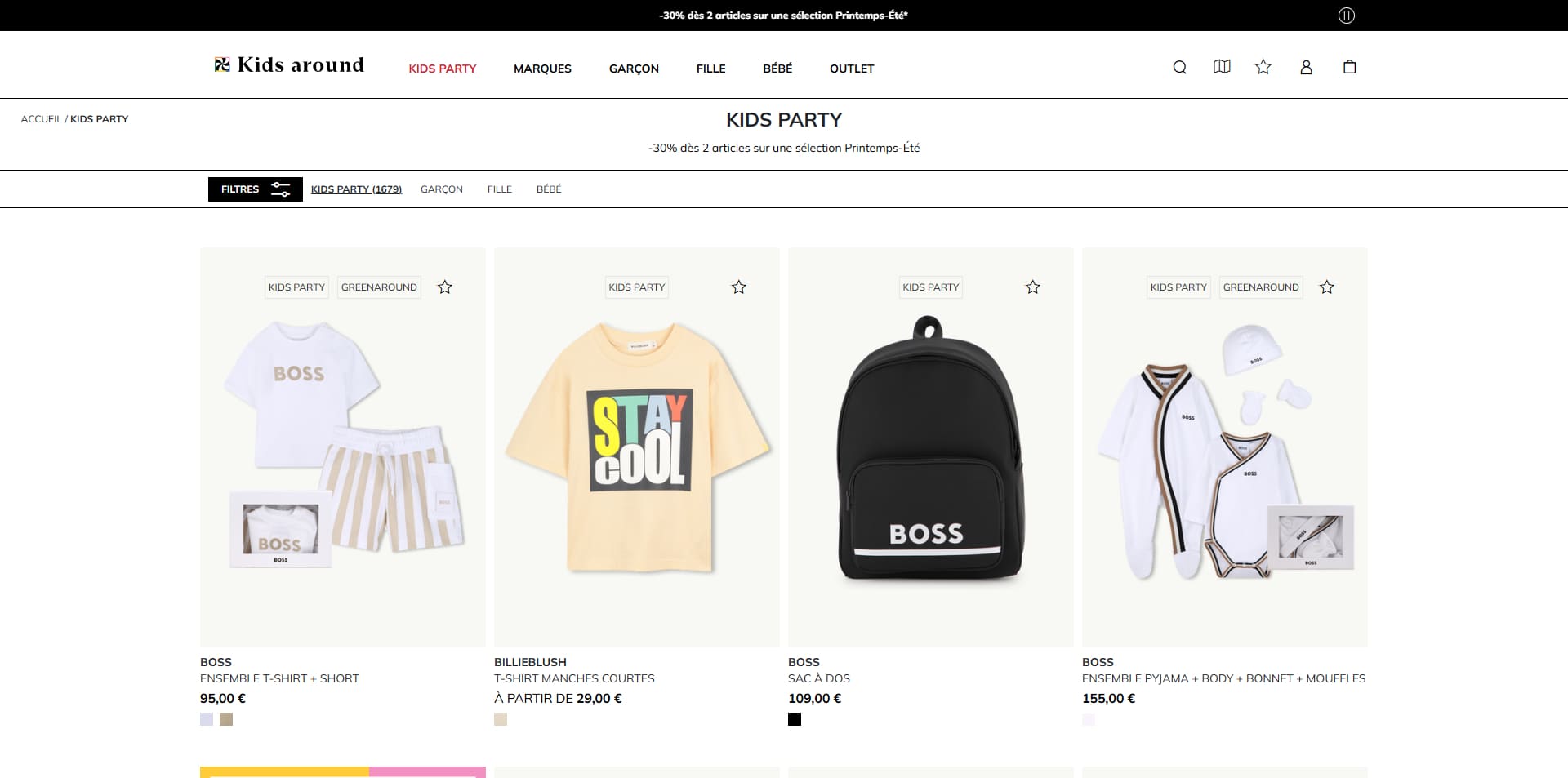Viewport: 1568px width, 778px height.
Task: Click the Kids around logo
Action: pyautogui.click(x=289, y=64)
